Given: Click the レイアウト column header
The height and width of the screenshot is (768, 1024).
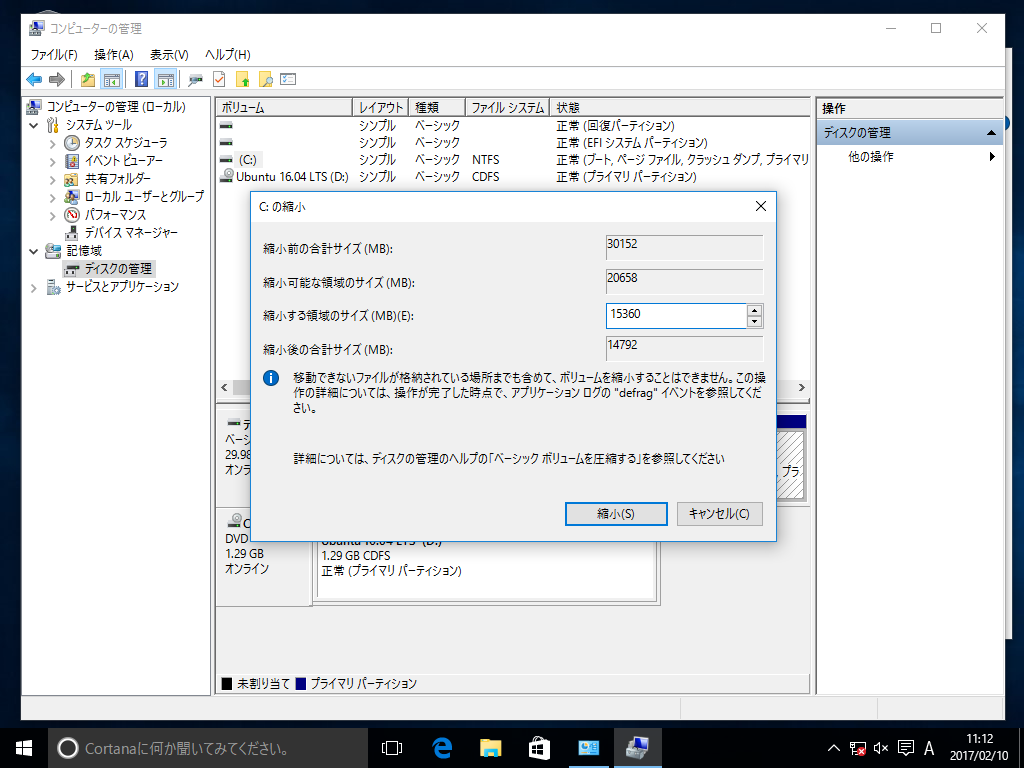Looking at the screenshot, I should [x=381, y=108].
